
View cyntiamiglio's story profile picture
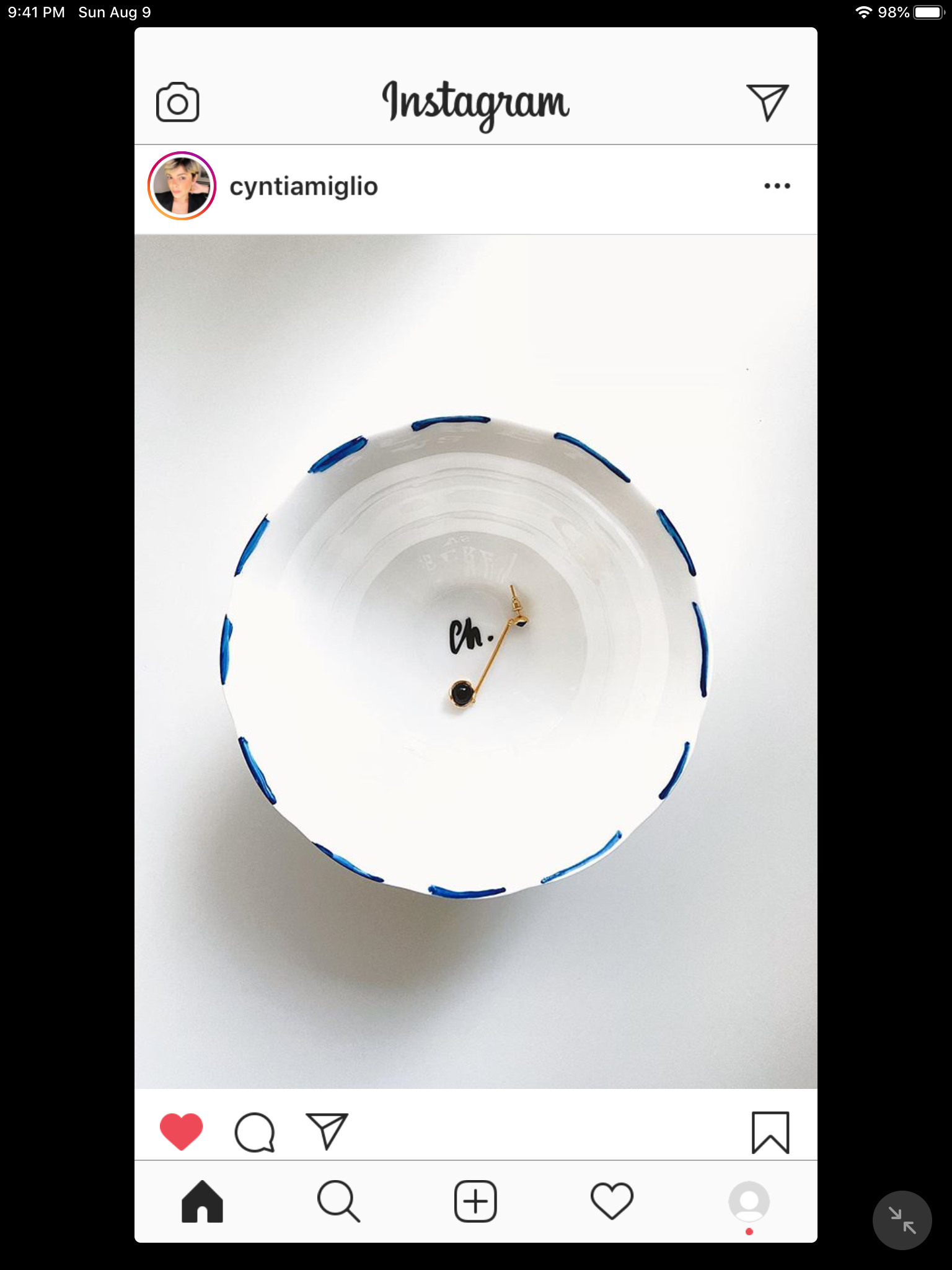pos(182,186)
